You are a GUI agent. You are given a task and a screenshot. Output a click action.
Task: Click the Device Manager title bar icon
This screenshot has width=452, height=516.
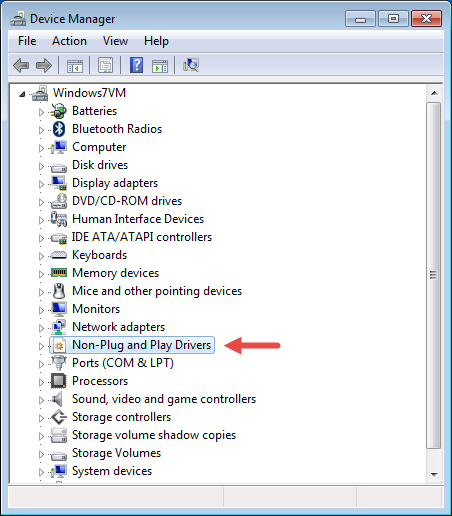pos(18,19)
